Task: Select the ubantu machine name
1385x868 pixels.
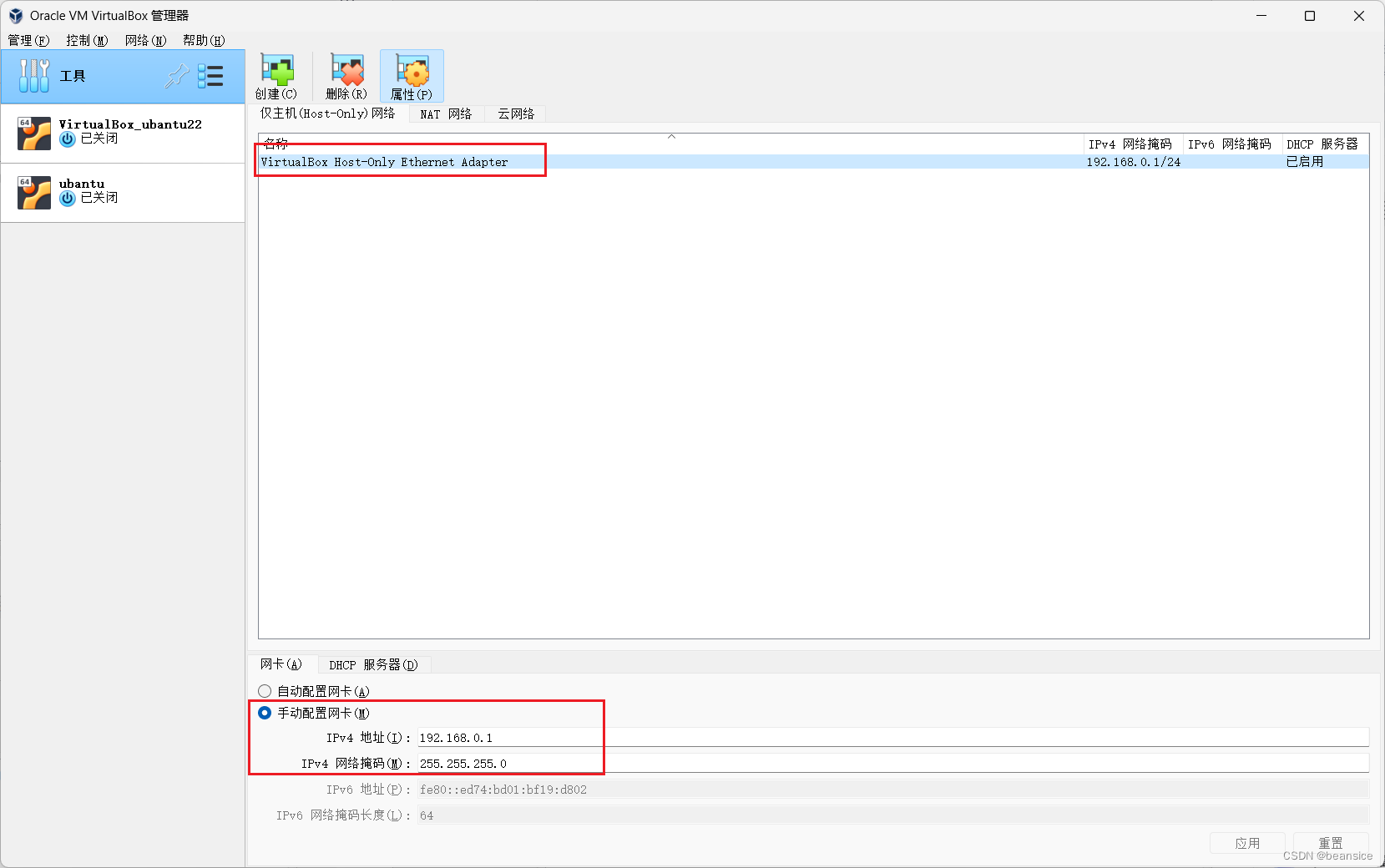Action: [x=82, y=184]
